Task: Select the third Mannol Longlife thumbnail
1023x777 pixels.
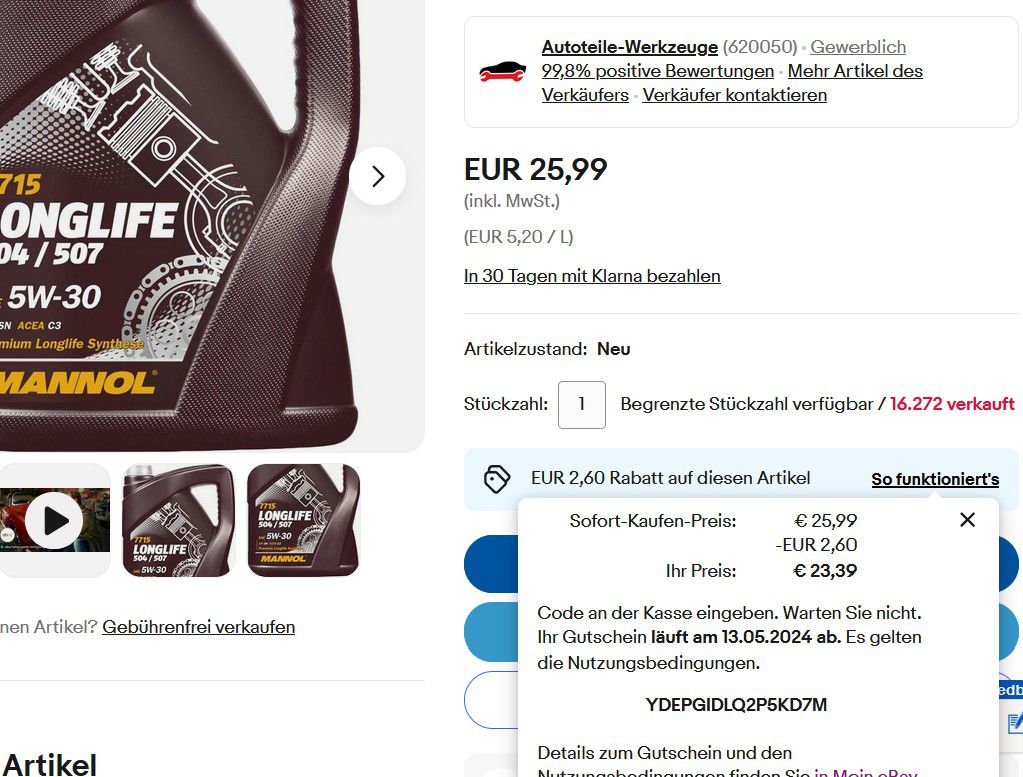Action: click(303, 521)
